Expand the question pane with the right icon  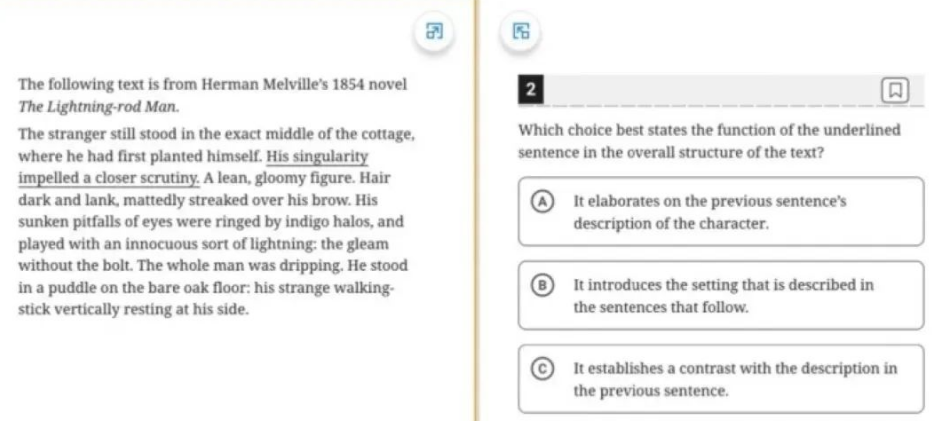520,31
